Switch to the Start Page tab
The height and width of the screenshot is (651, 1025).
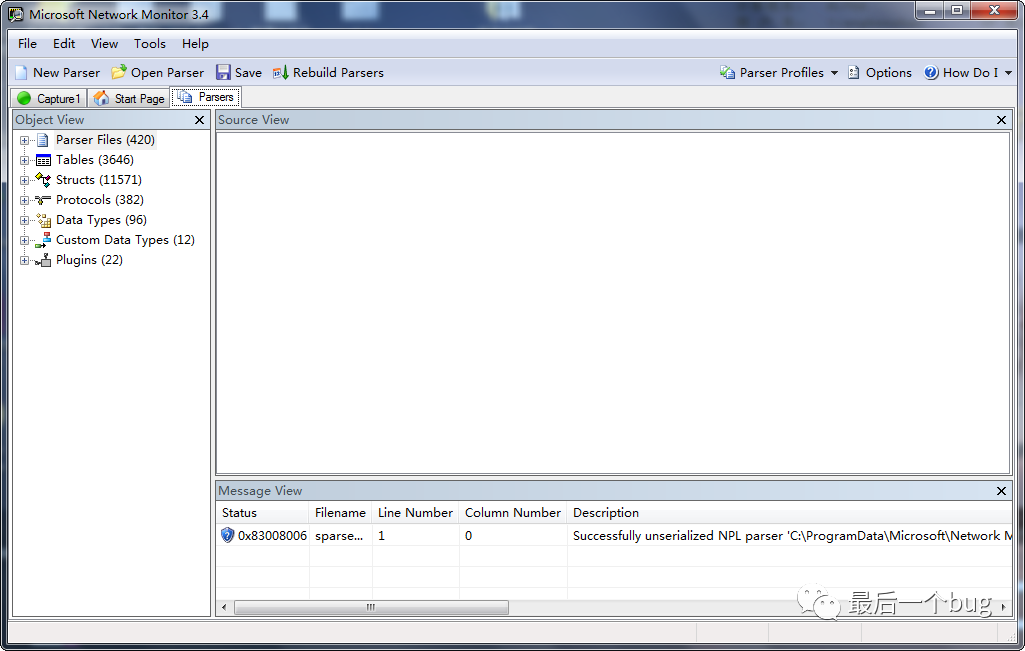pyautogui.click(x=129, y=98)
